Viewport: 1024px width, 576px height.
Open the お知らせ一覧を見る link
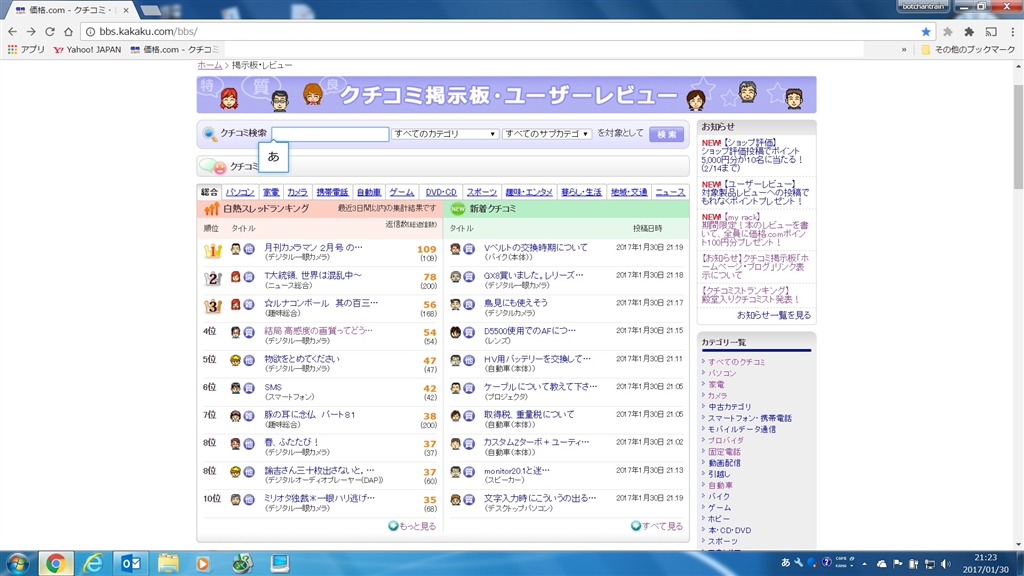pos(773,315)
